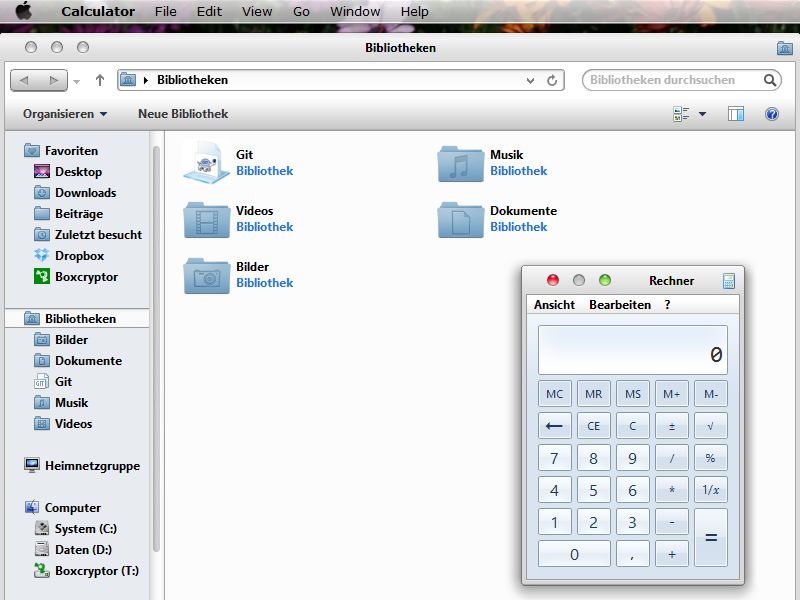The image size is (800, 600).
Task: Click the M+ calculator key
Action: [671, 393]
